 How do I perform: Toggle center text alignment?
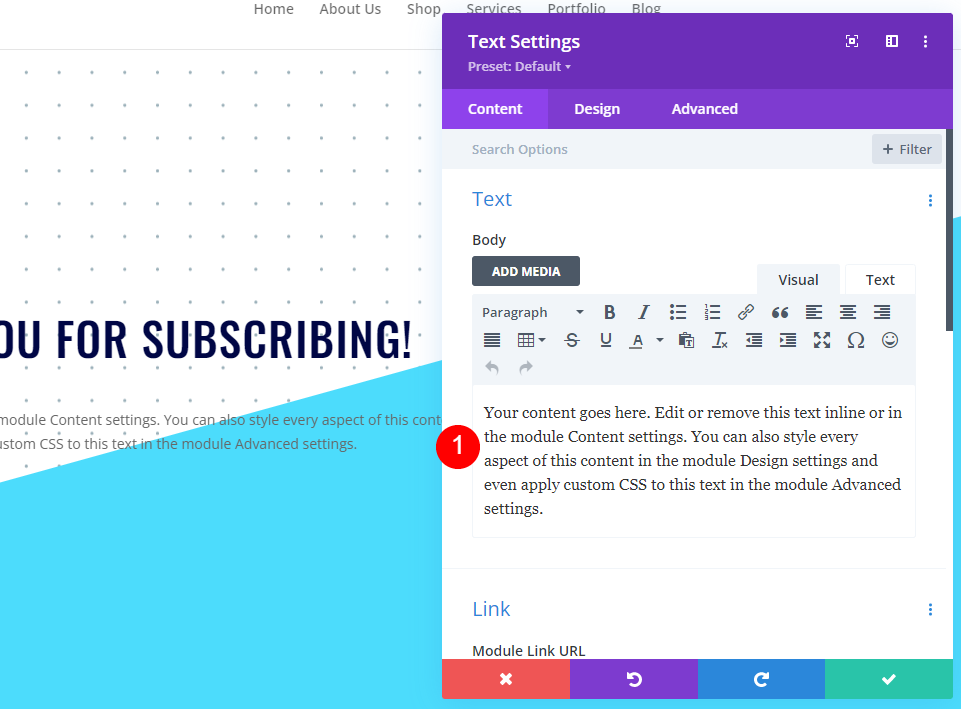pos(848,313)
